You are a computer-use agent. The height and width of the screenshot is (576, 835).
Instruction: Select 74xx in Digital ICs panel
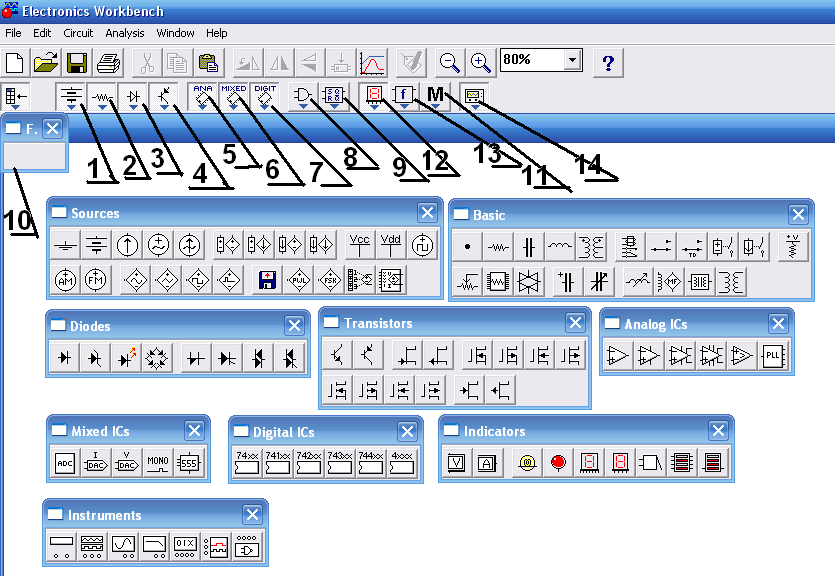[x=247, y=463]
